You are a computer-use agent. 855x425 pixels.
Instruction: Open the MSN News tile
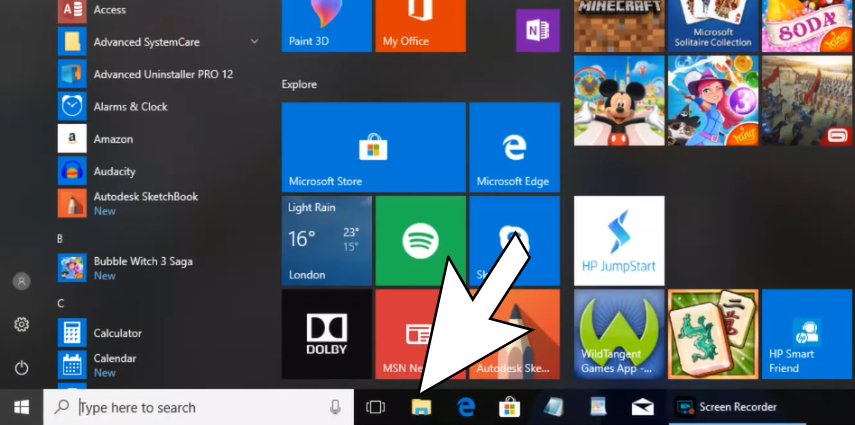pyautogui.click(x=420, y=334)
